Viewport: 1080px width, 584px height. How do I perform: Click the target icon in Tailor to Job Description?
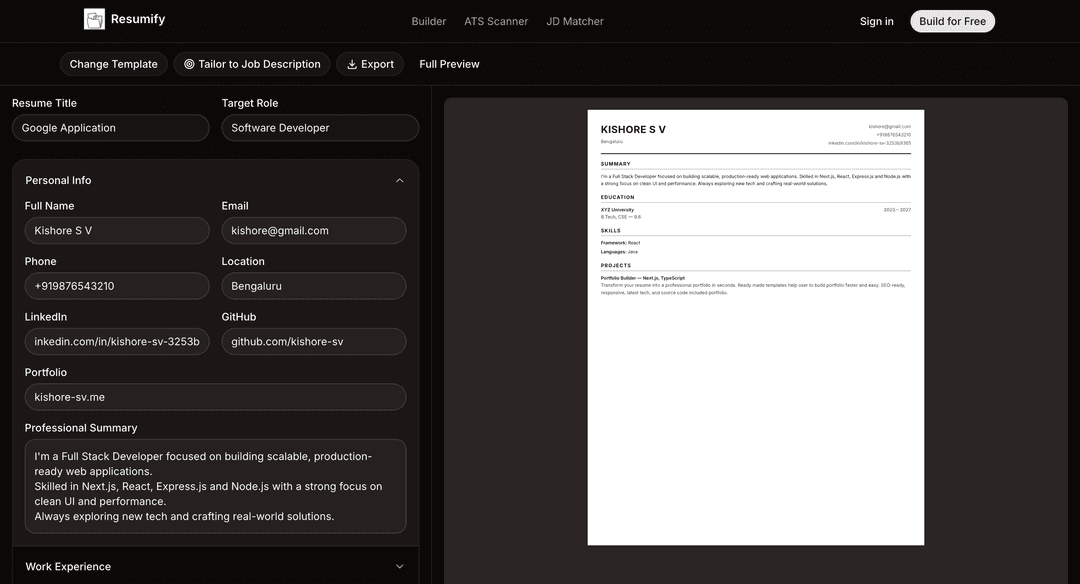click(x=189, y=64)
